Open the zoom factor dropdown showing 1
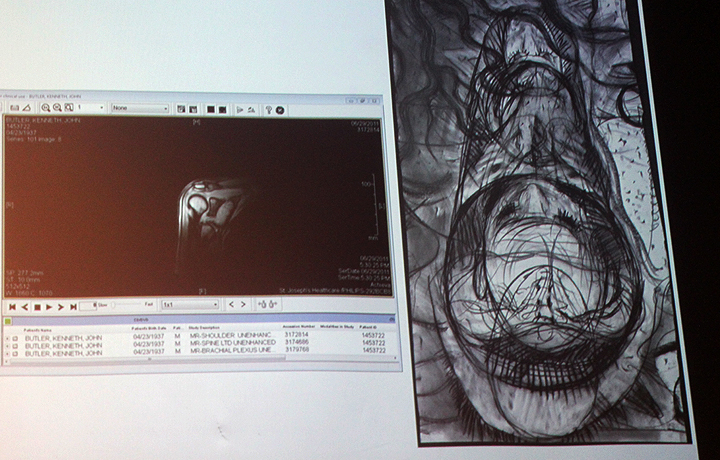Image resolution: width=720 pixels, height=460 pixels. click(x=91, y=108)
